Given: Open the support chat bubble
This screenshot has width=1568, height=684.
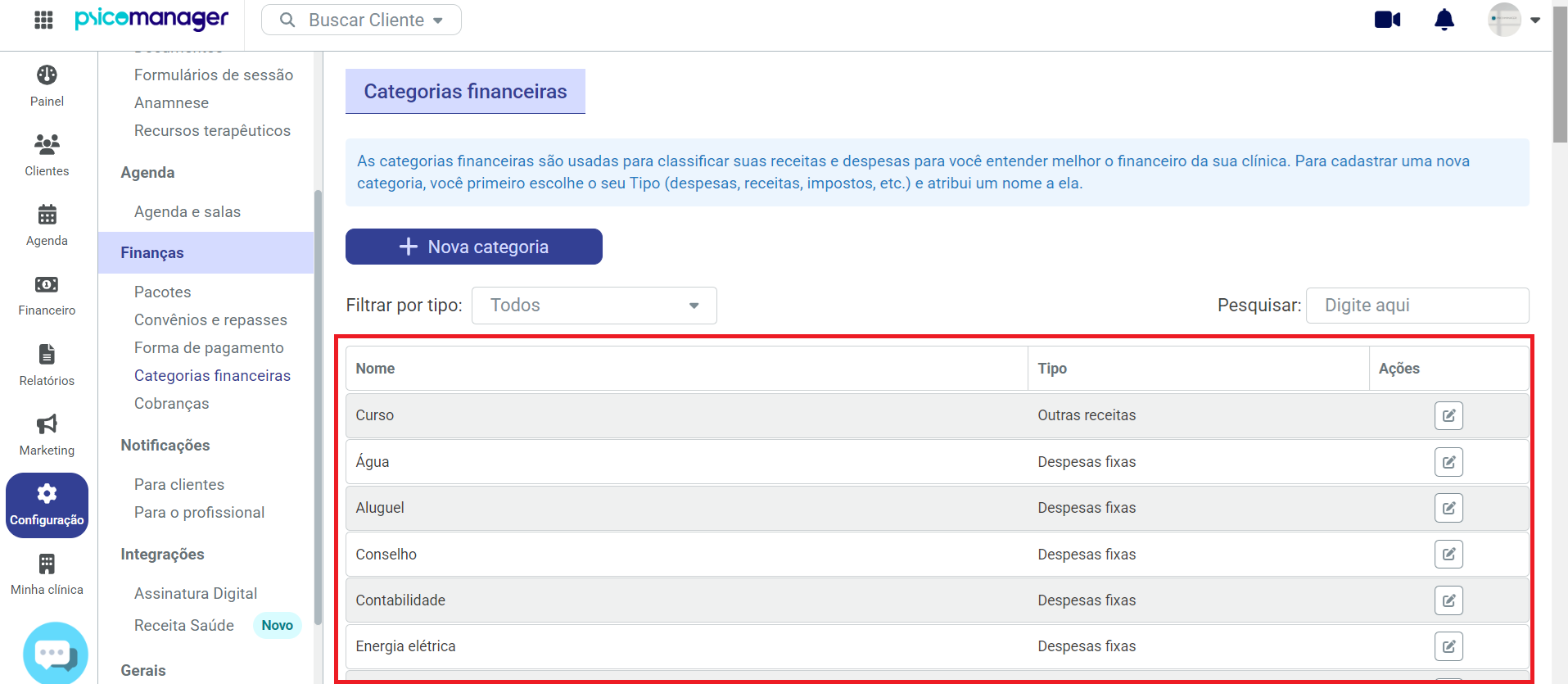Looking at the screenshot, I should pos(56,654).
